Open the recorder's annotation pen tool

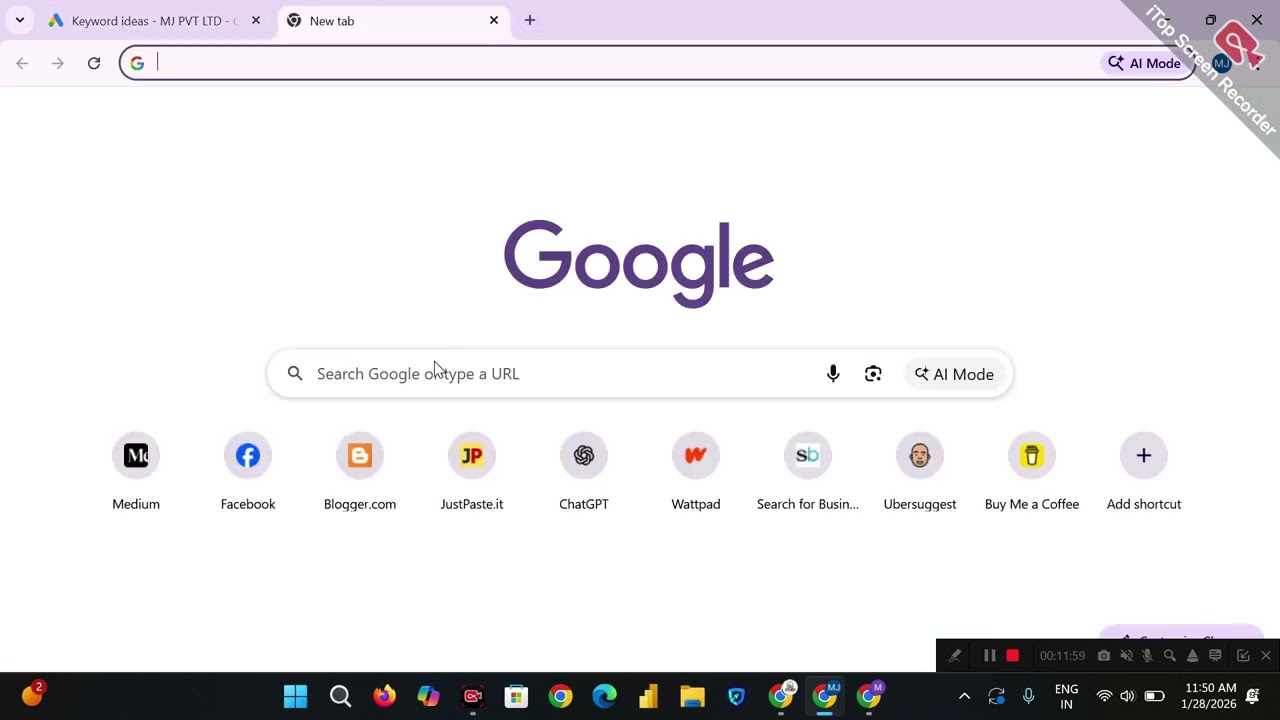pos(955,656)
